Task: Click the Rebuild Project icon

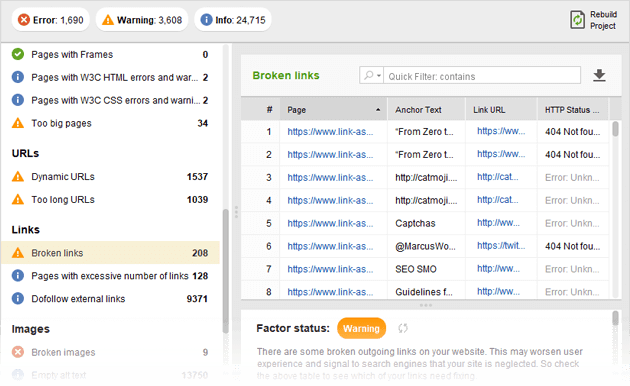Action: pos(577,20)
